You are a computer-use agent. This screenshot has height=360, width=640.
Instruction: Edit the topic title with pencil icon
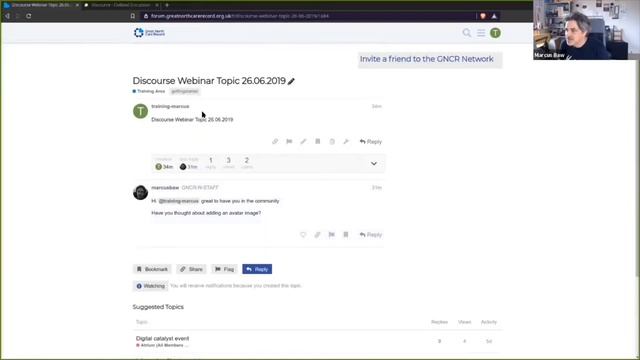[291, 81]
